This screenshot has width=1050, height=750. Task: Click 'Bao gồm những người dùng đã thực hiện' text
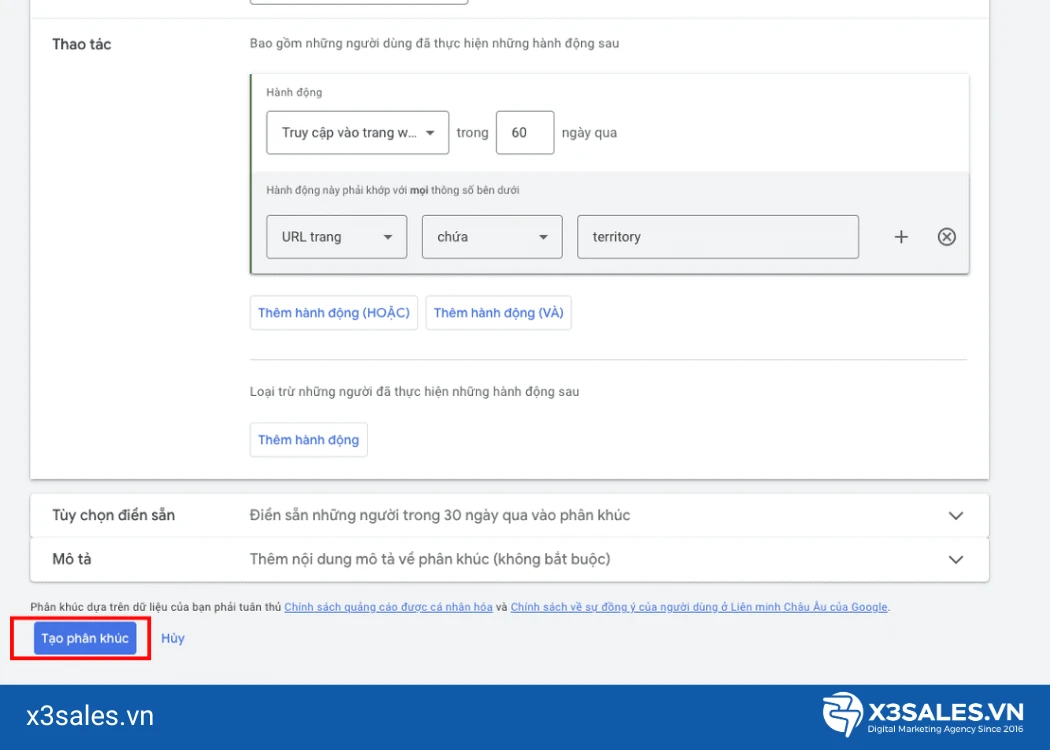click(435, 44)
